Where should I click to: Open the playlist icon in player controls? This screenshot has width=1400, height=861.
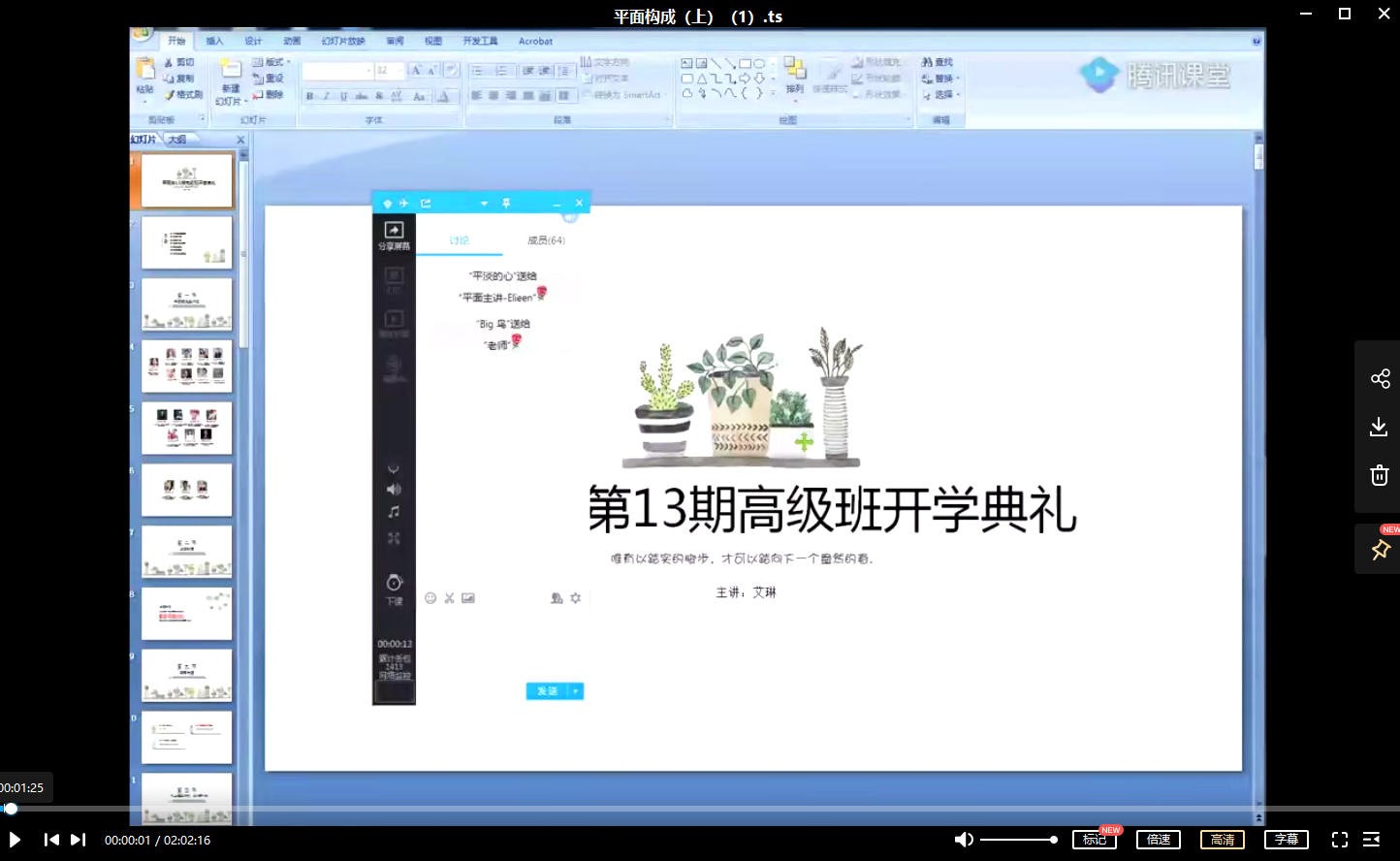[x=1371, y=840]
